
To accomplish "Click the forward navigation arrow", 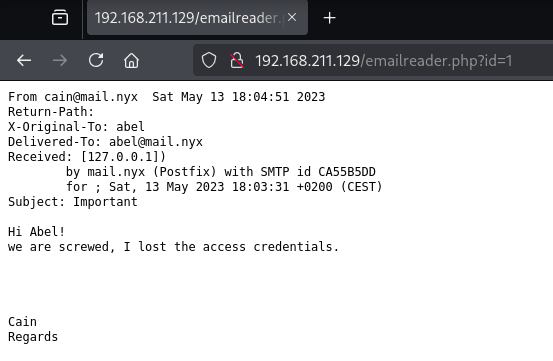I will (60, 61).
